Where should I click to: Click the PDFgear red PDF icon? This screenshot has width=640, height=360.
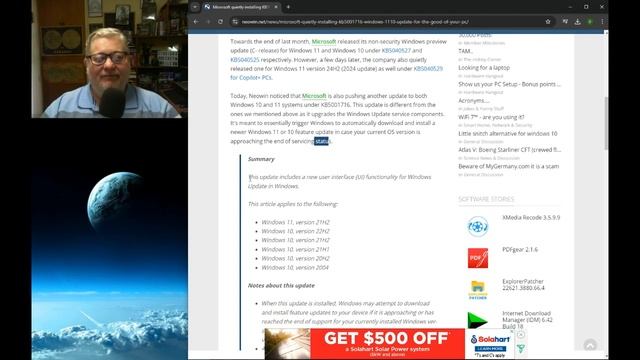478,258
